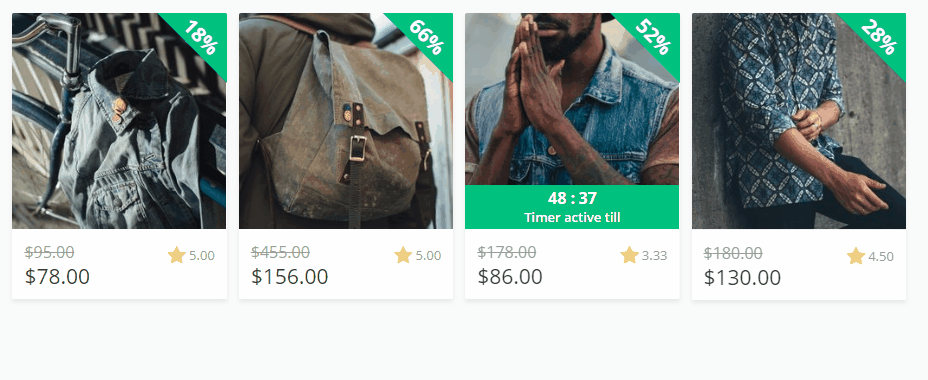The height and width of the screenshot is (380, 928).
Task: Select the $130.00 sale price
Action: point(742,277)
